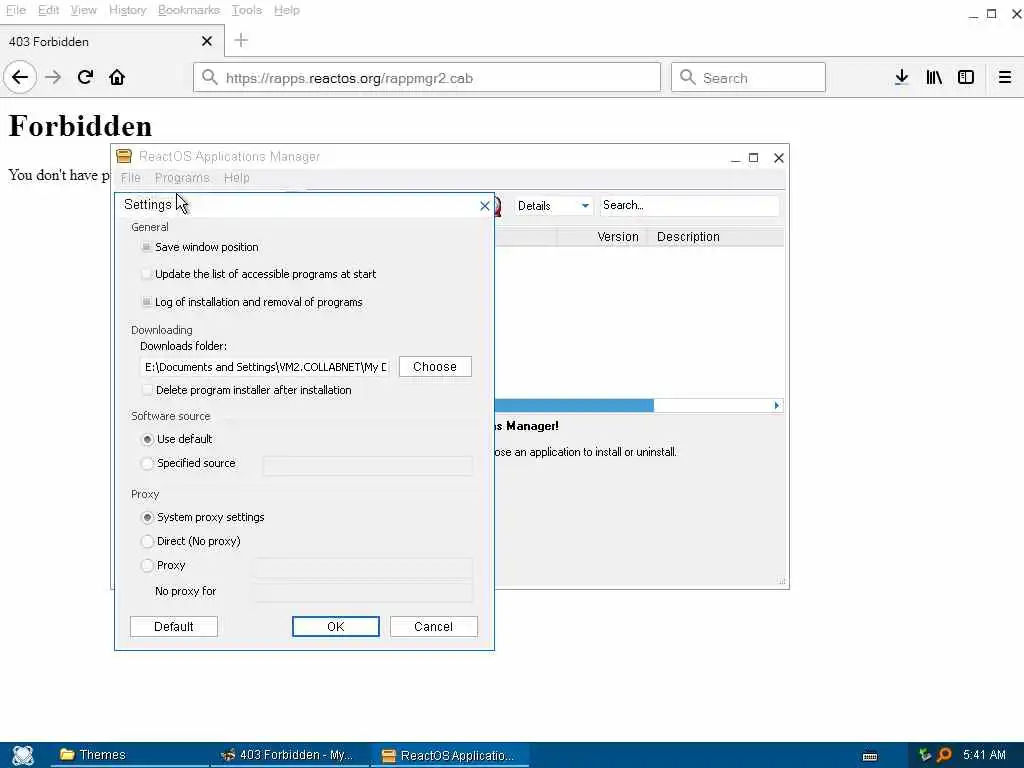This screenshot has width=1024, height=768.
Task: Open the browser View menu
Action: click(84, 10)
